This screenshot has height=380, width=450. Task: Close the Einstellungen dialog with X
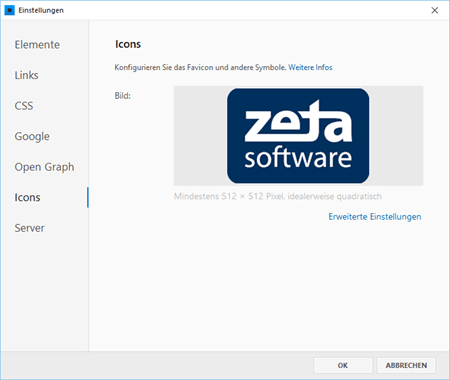pyautogui.click(x=434, y=10)
